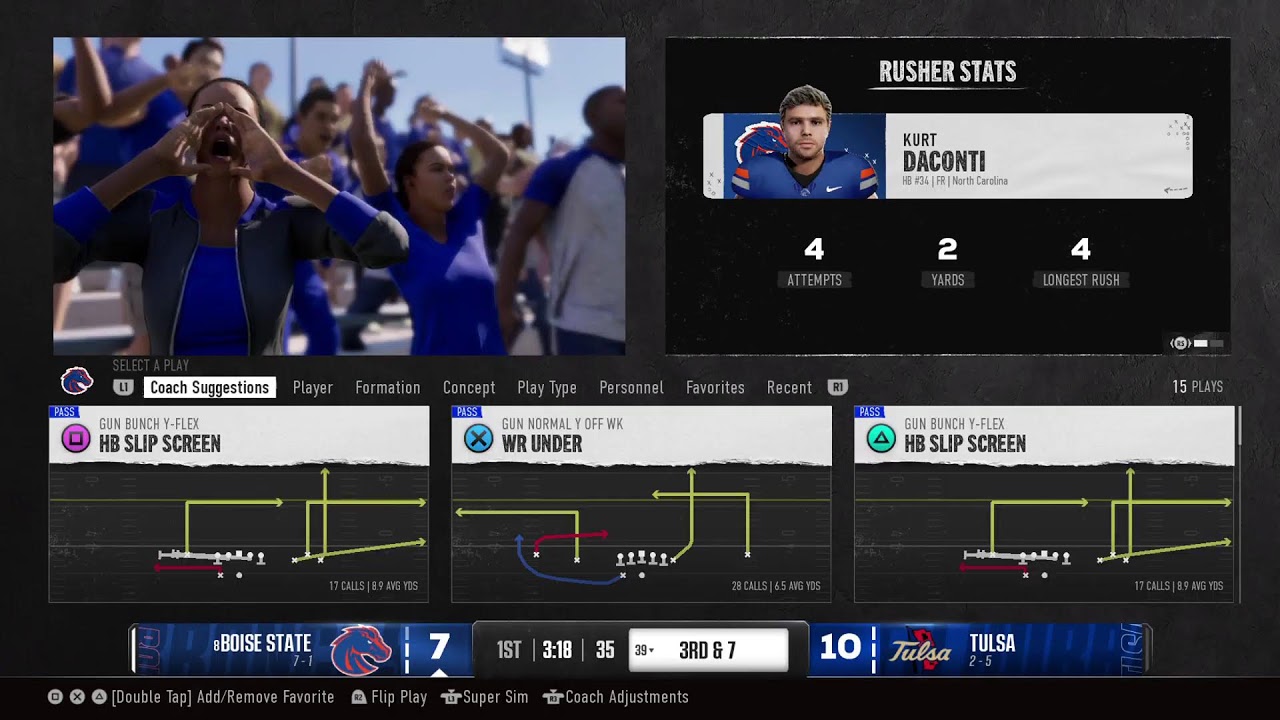Click the 35 play clock

tap(605, 651)
